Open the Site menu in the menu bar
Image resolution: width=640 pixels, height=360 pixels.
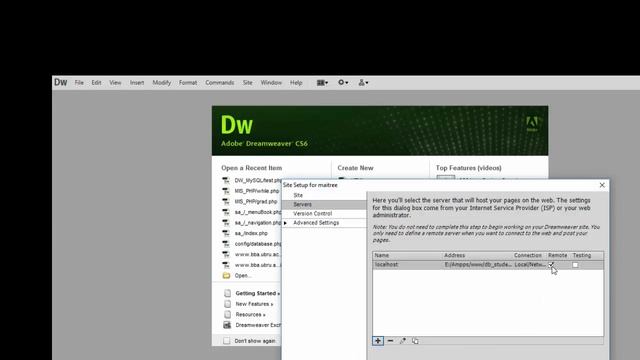[248, 82]
